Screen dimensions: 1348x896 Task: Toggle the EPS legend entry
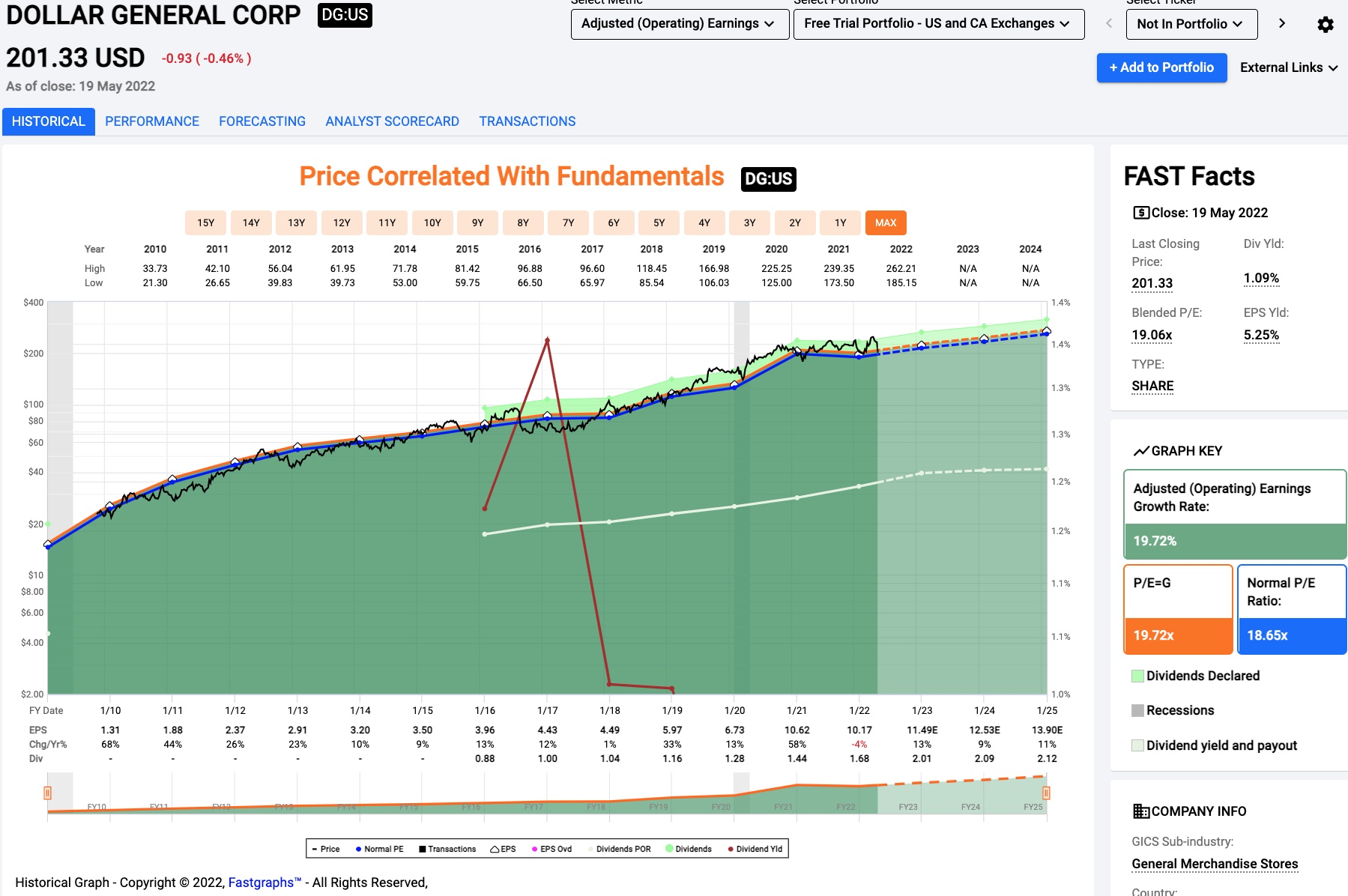[x=503, y=849]
